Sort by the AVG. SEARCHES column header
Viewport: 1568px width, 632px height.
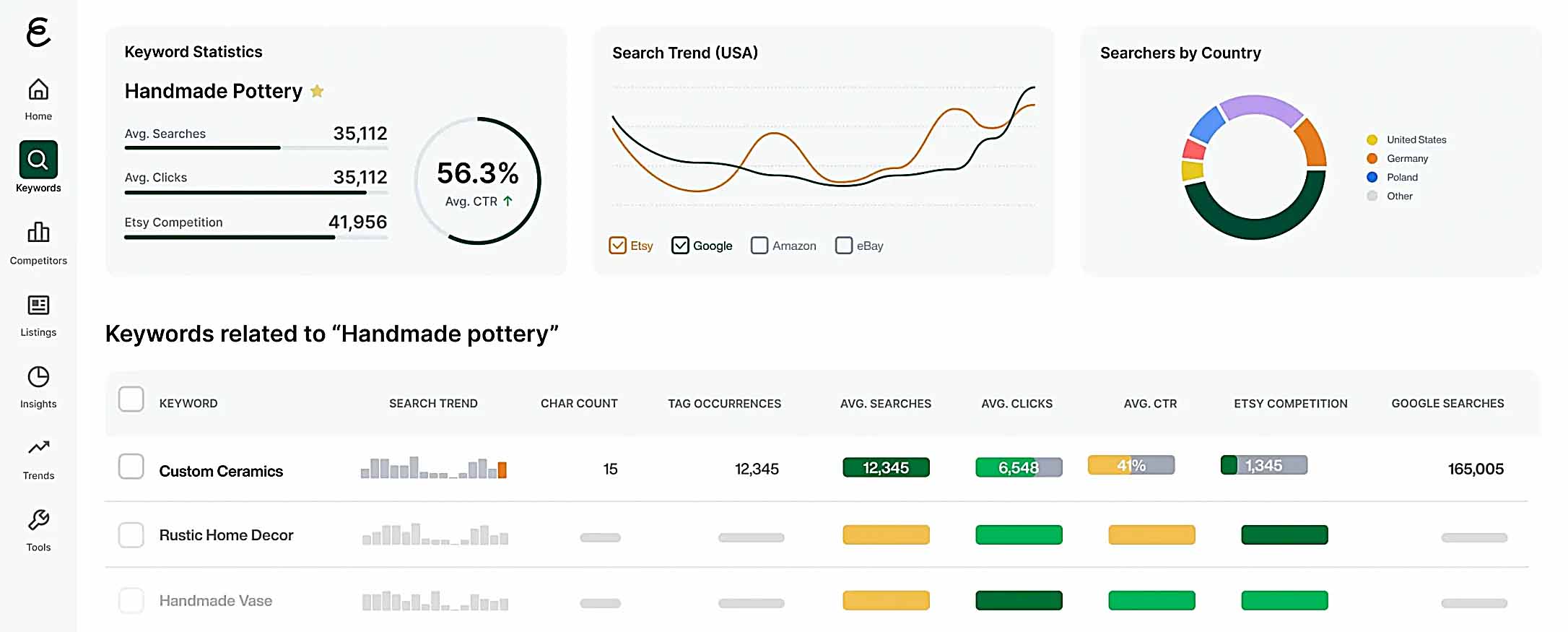(886, 403)
